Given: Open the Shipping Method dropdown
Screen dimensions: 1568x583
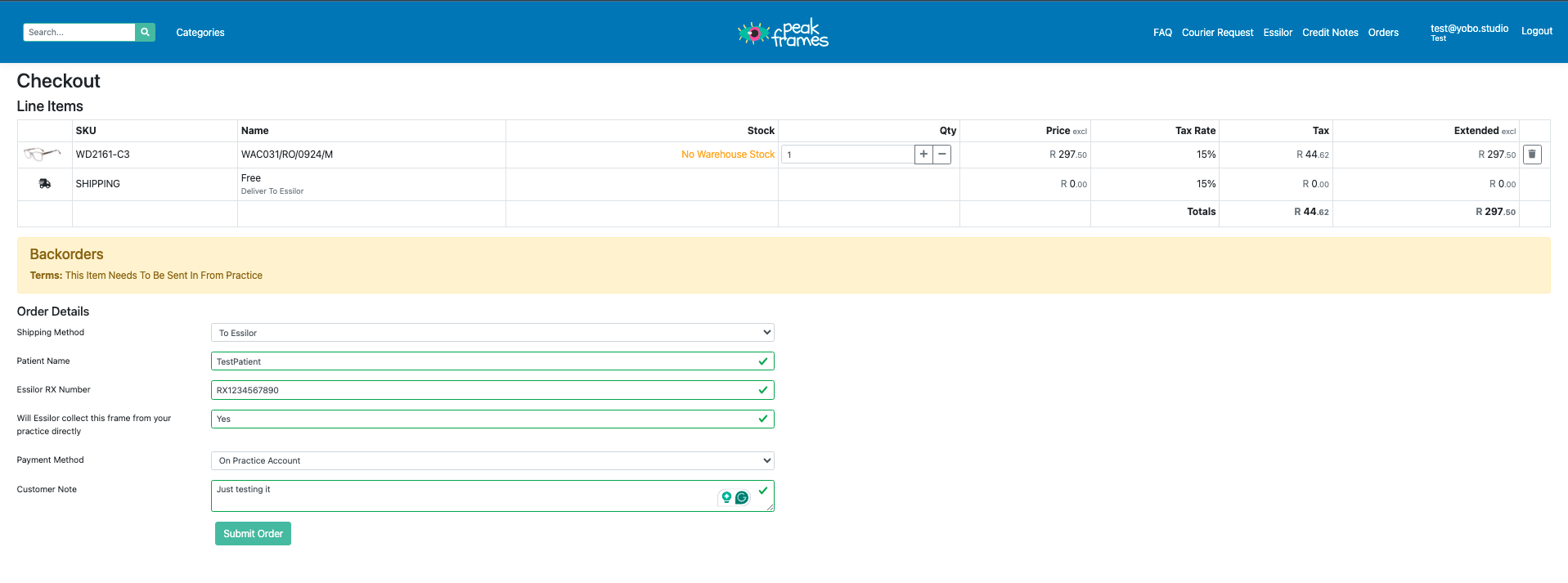Looking at the screenshot, I should point(492,333).
